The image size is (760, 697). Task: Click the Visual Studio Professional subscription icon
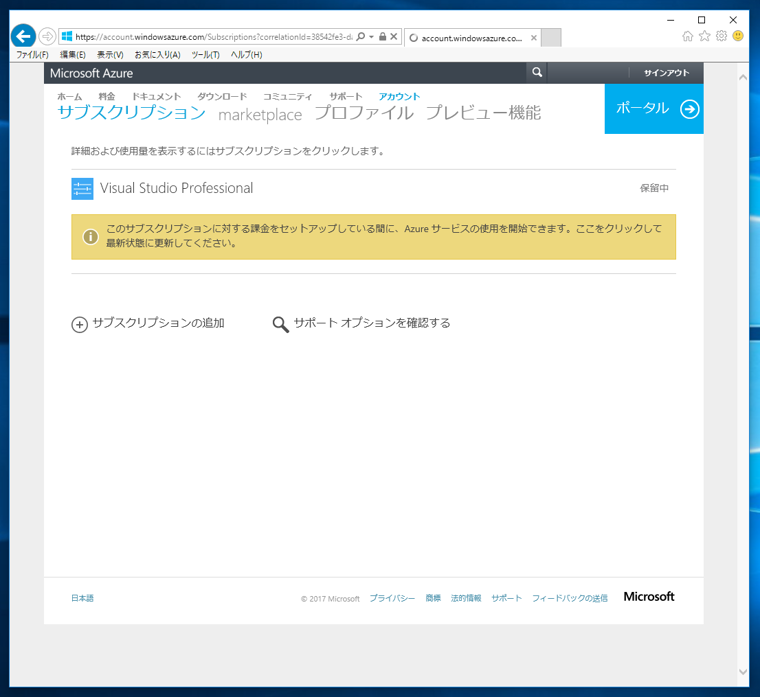click(x=82, y=189)
